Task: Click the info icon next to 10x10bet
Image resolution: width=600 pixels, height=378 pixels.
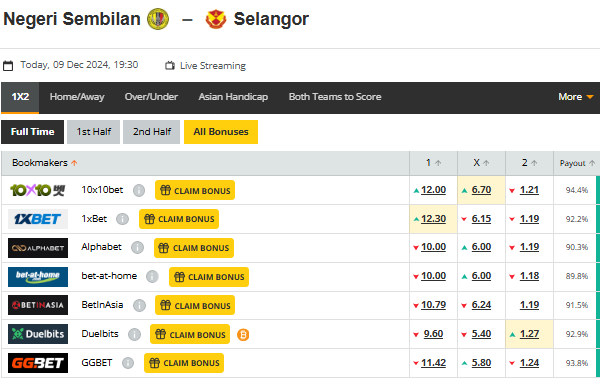Action: [139, 190]
